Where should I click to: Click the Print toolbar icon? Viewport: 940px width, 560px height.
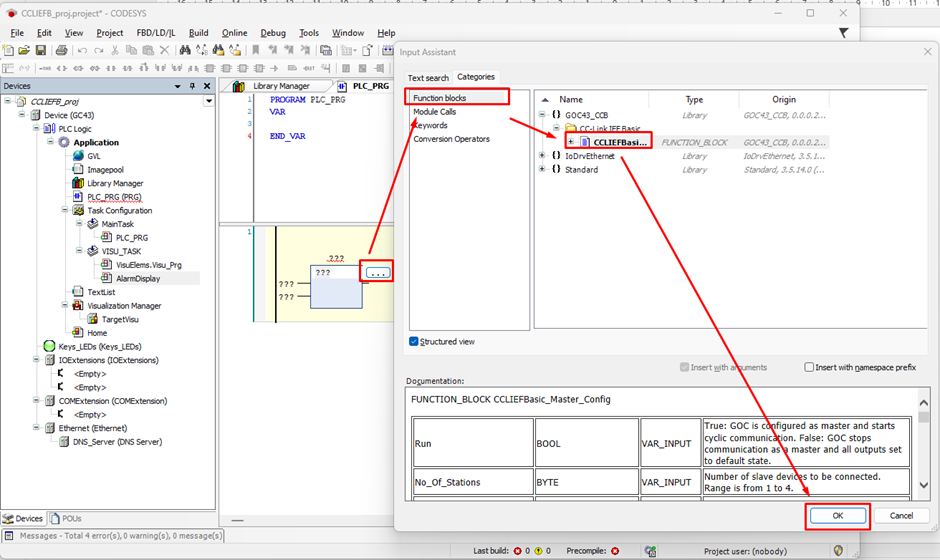61,50
